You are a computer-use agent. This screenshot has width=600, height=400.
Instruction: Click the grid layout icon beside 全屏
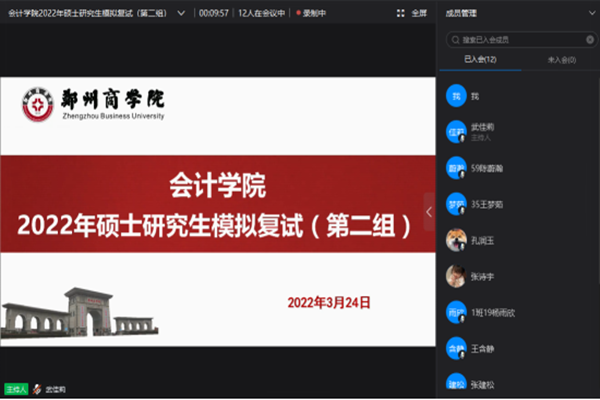tap(400, 14)
